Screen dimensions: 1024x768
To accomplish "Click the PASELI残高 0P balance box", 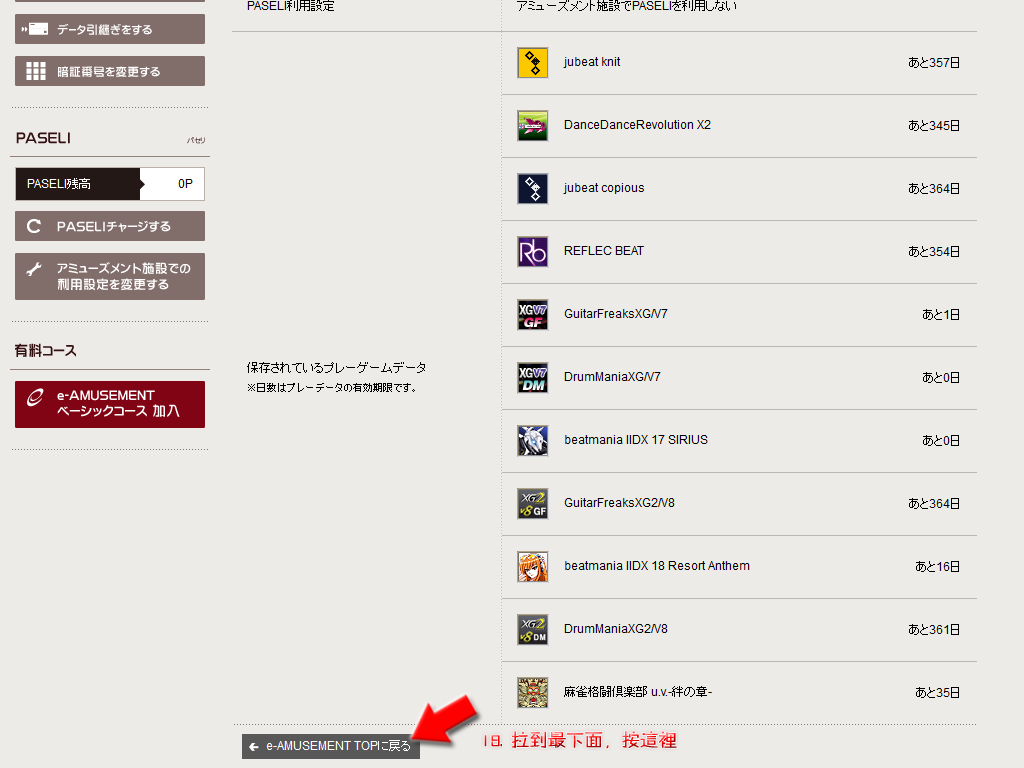I will tap(110, 184).
